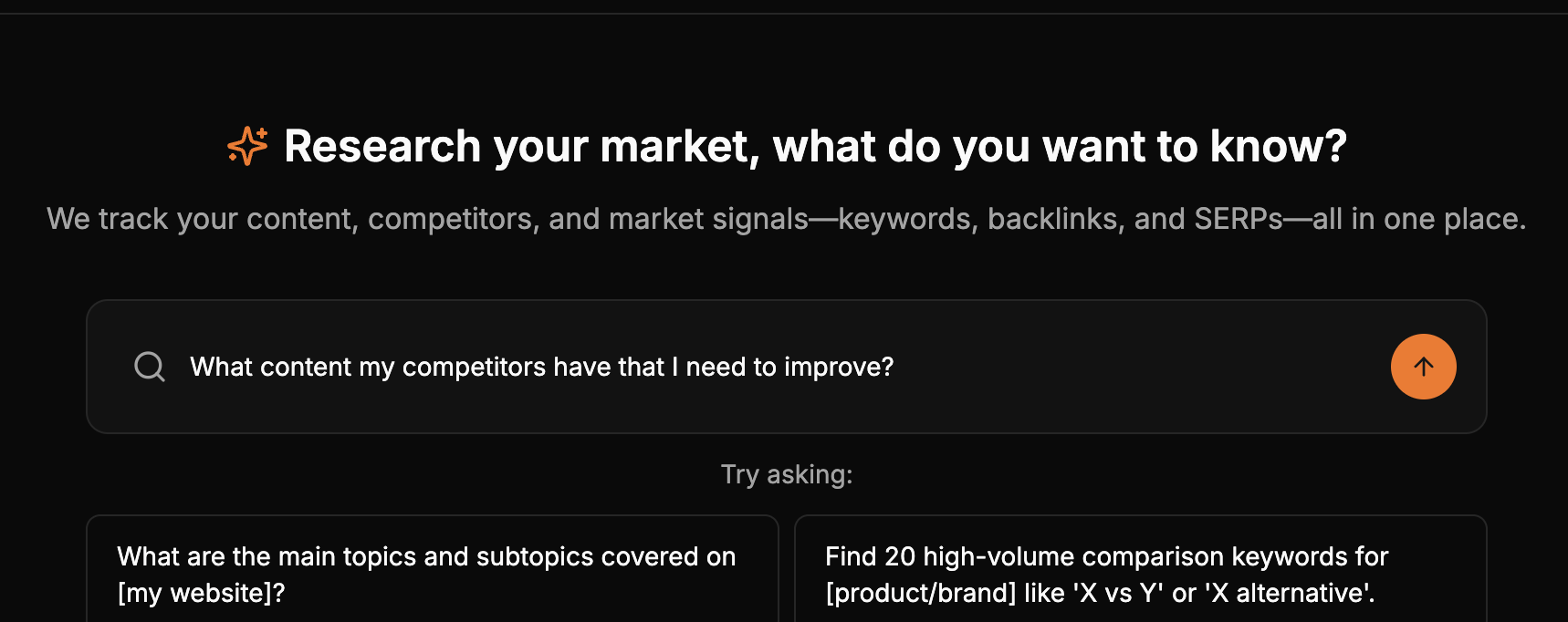Click "We track your content" in the subtitle
Screen dimensions: 1568x622
[x=201, y=219]
